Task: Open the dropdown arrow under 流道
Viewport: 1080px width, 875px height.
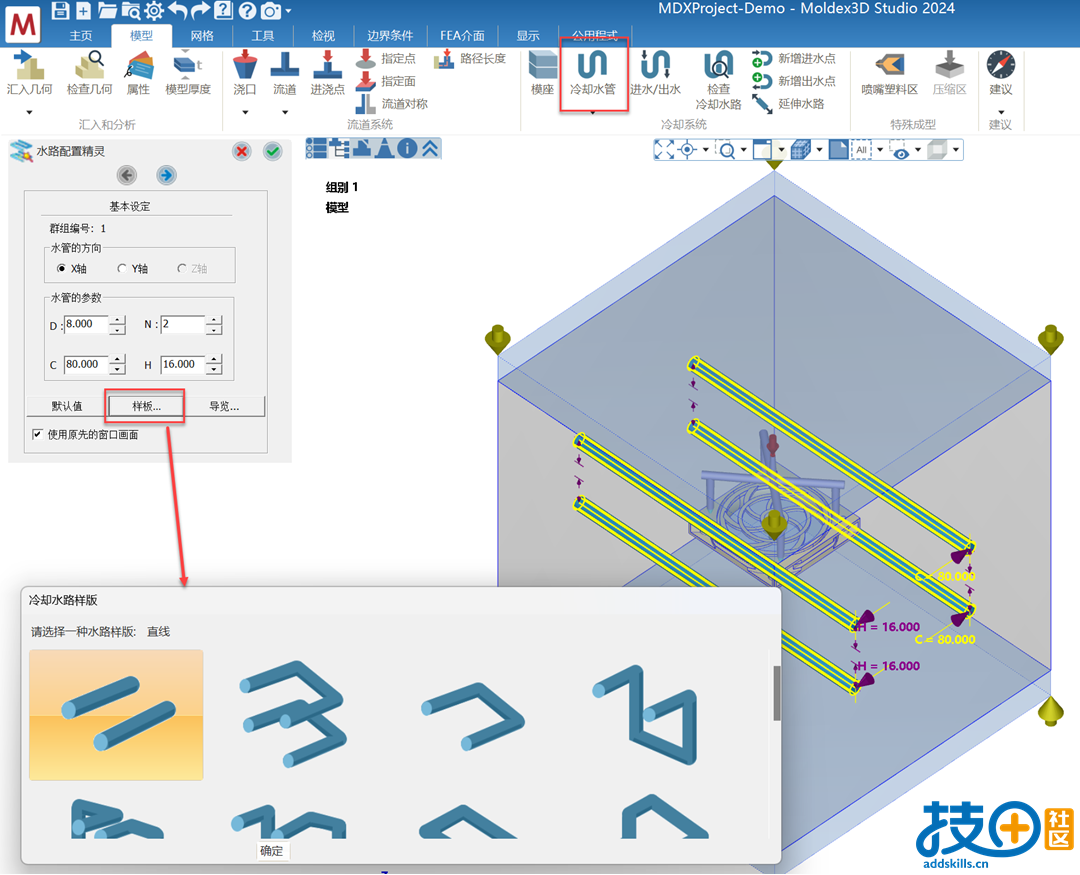Action: point(284,112)
